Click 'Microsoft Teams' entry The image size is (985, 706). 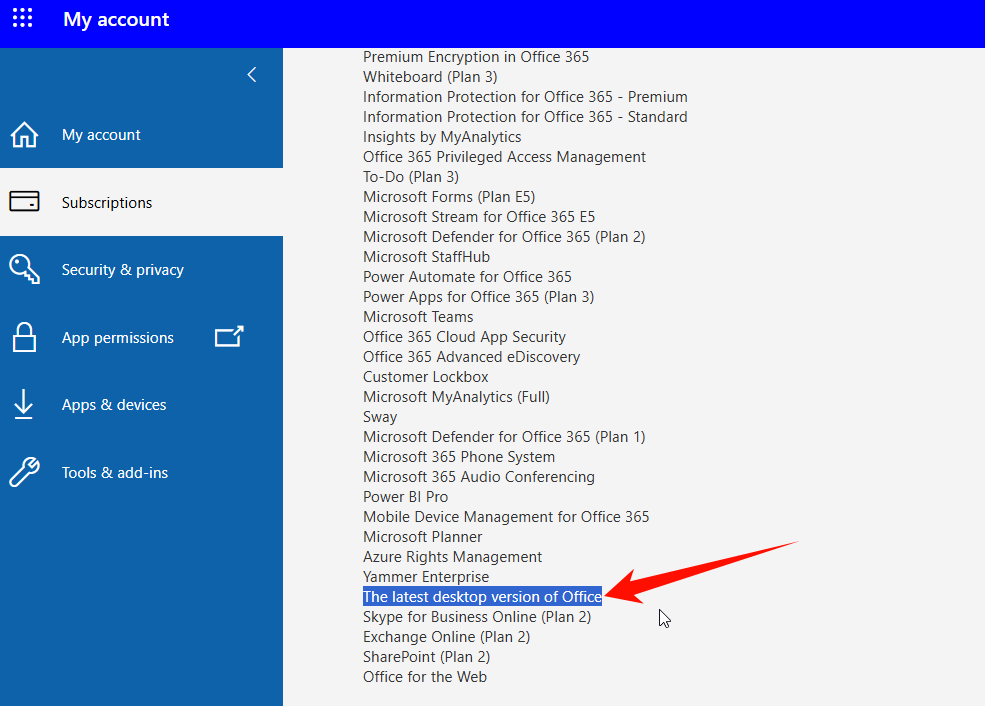tap(418, 317)
